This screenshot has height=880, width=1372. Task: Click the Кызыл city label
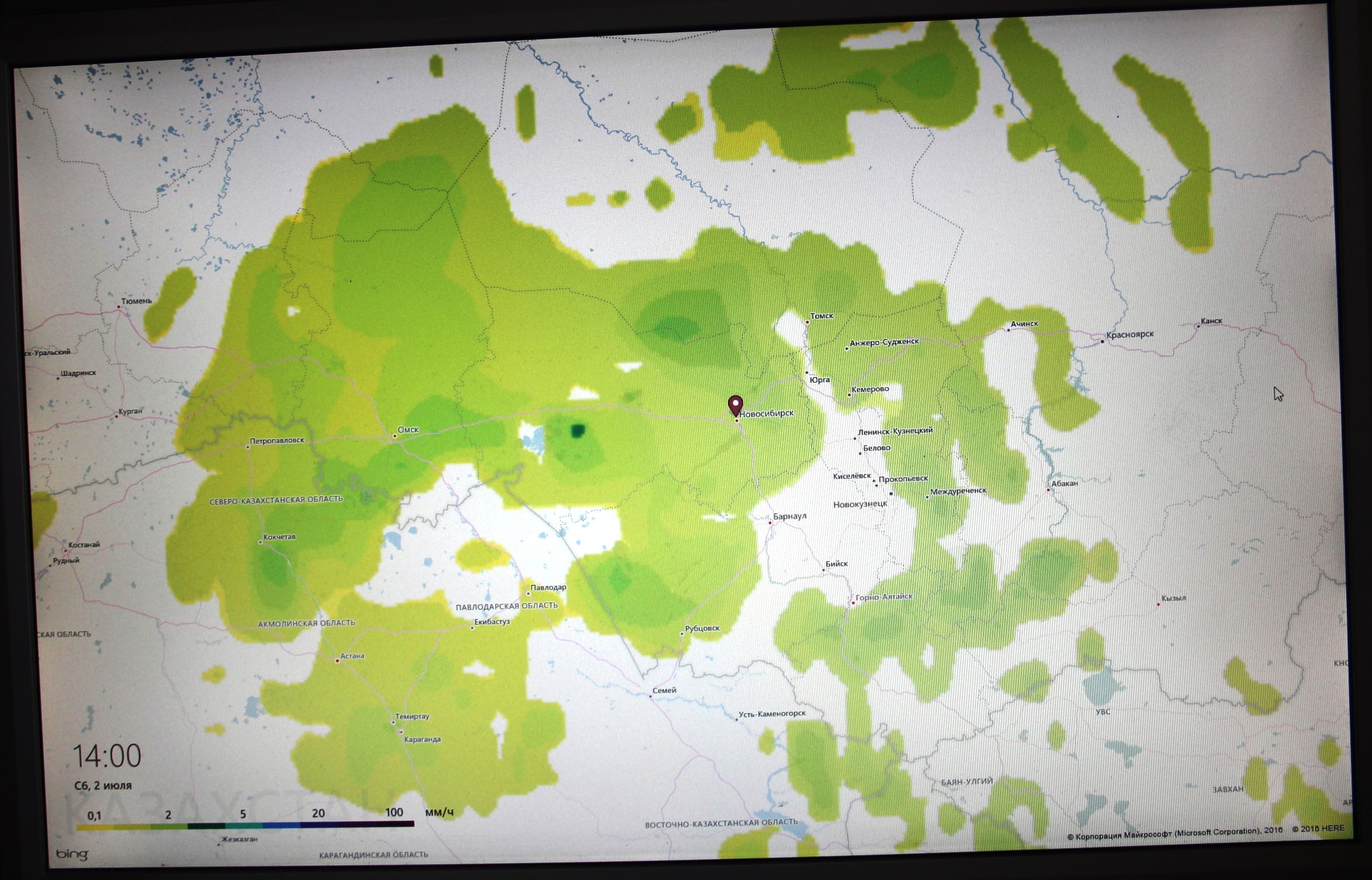point(1173,598)
